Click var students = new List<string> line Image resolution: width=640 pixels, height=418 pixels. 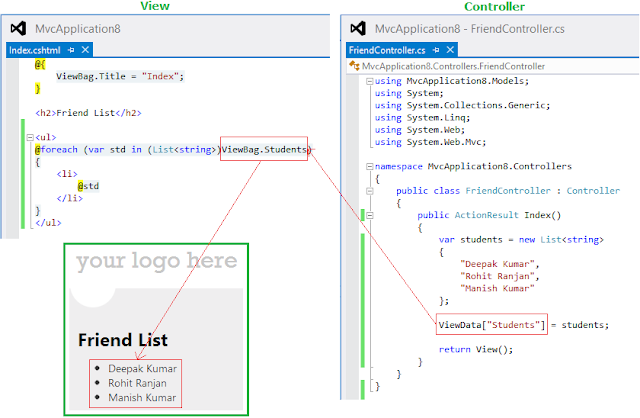tap(521, 240)
